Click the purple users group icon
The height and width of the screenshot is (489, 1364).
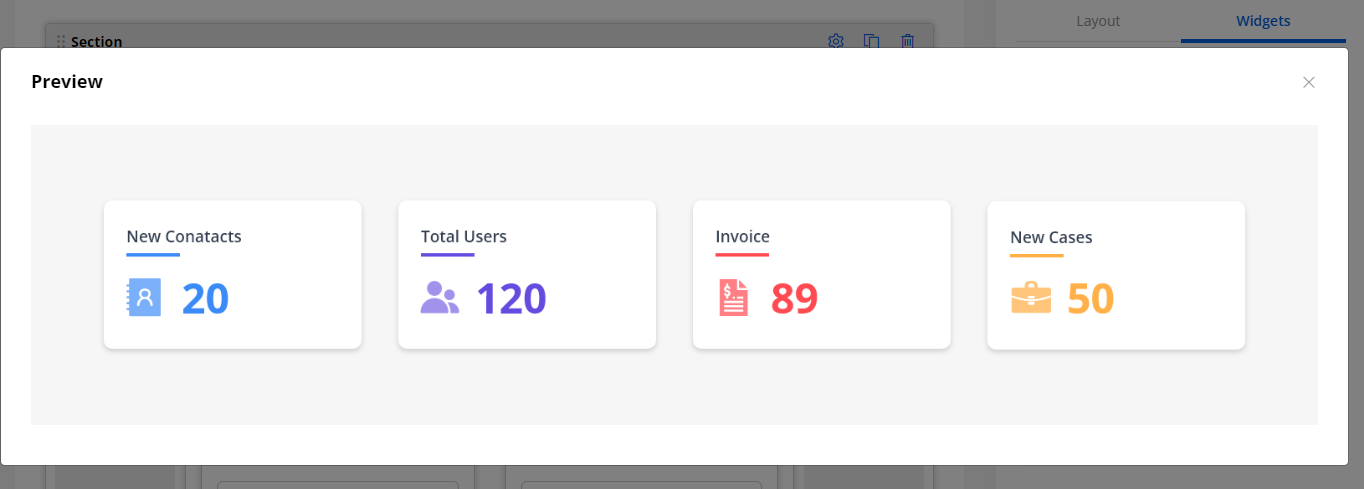[x=439, y=298]
